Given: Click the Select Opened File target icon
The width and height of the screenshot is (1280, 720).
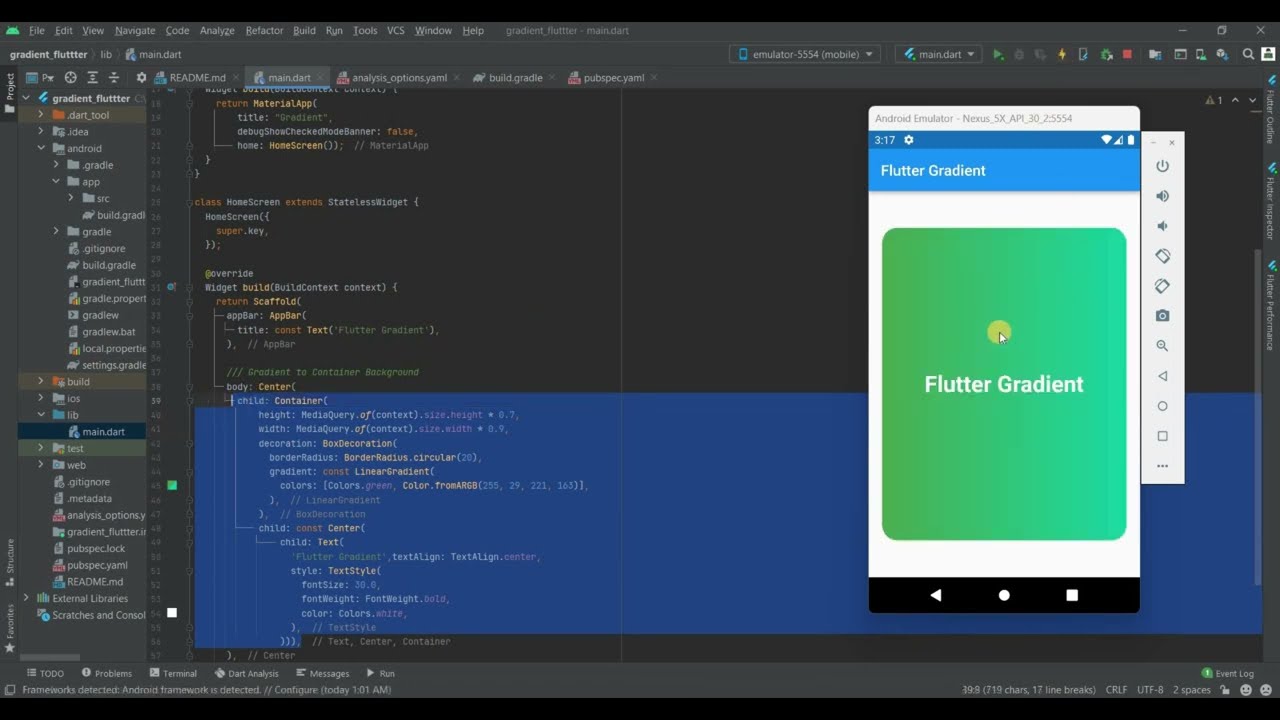Looking at the screenshot, I should (70, 77).
